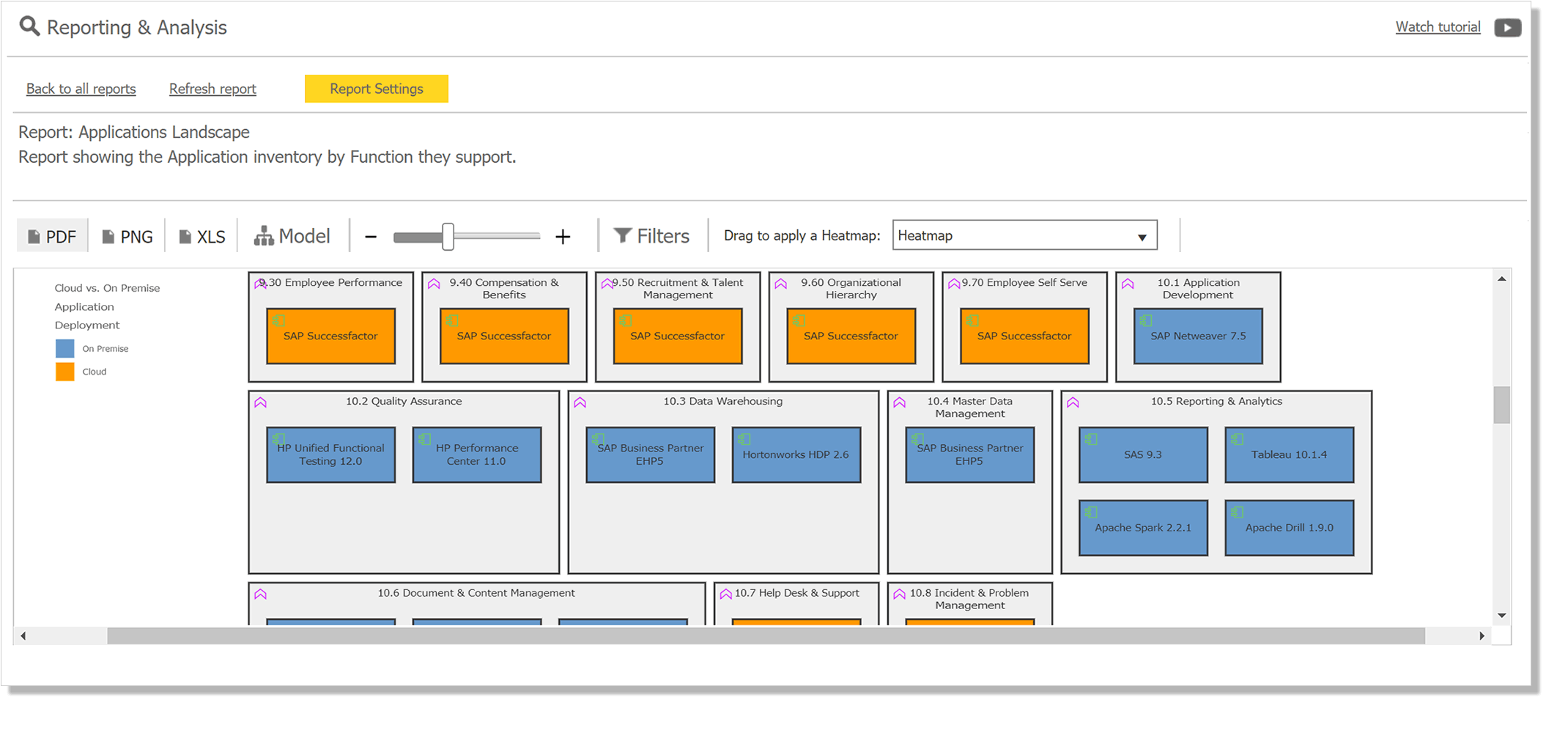Export report as PNG
This screenshot has width=1568, height=733.
[x=127, y=236]
